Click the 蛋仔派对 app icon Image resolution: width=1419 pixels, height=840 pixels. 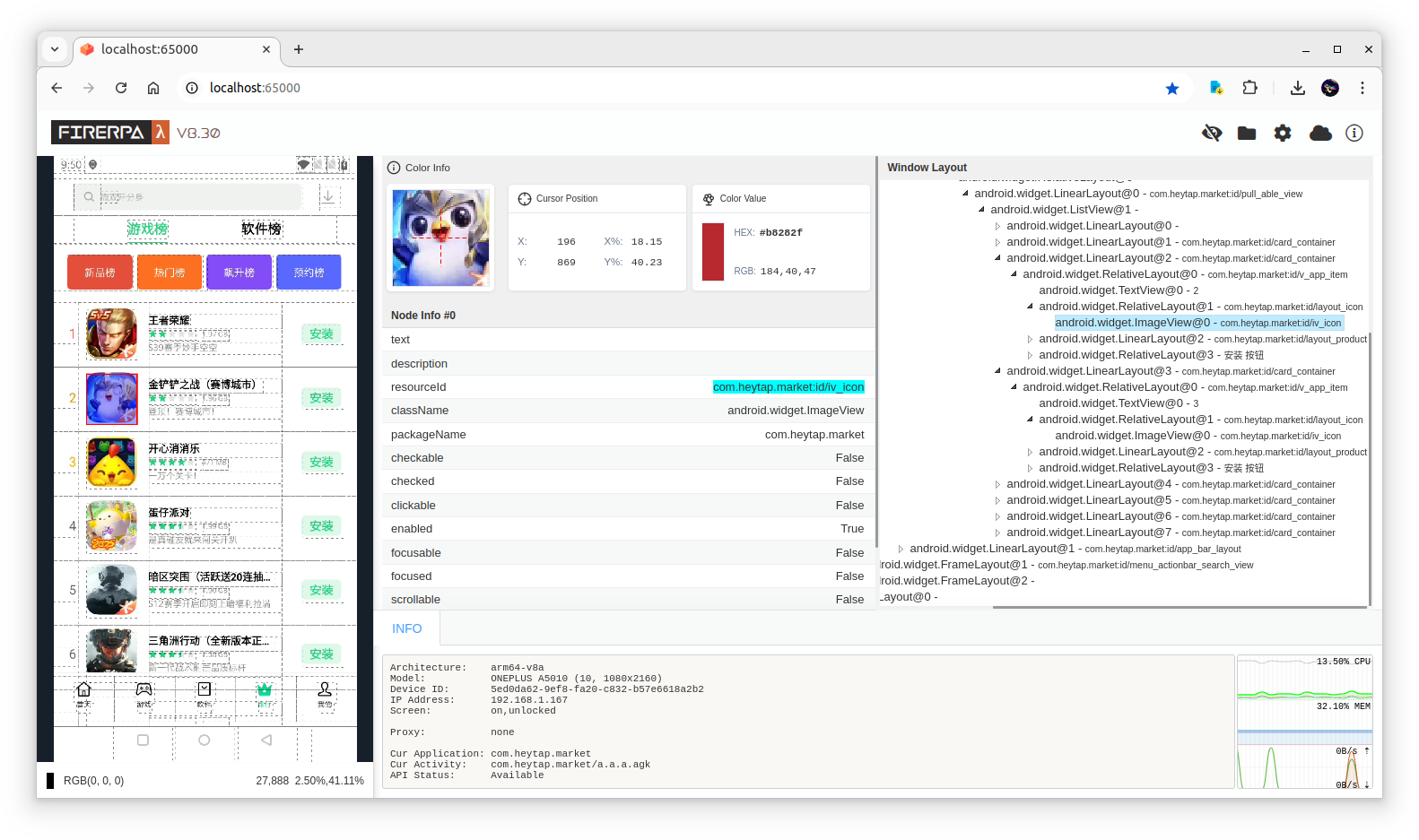(111, 526)
